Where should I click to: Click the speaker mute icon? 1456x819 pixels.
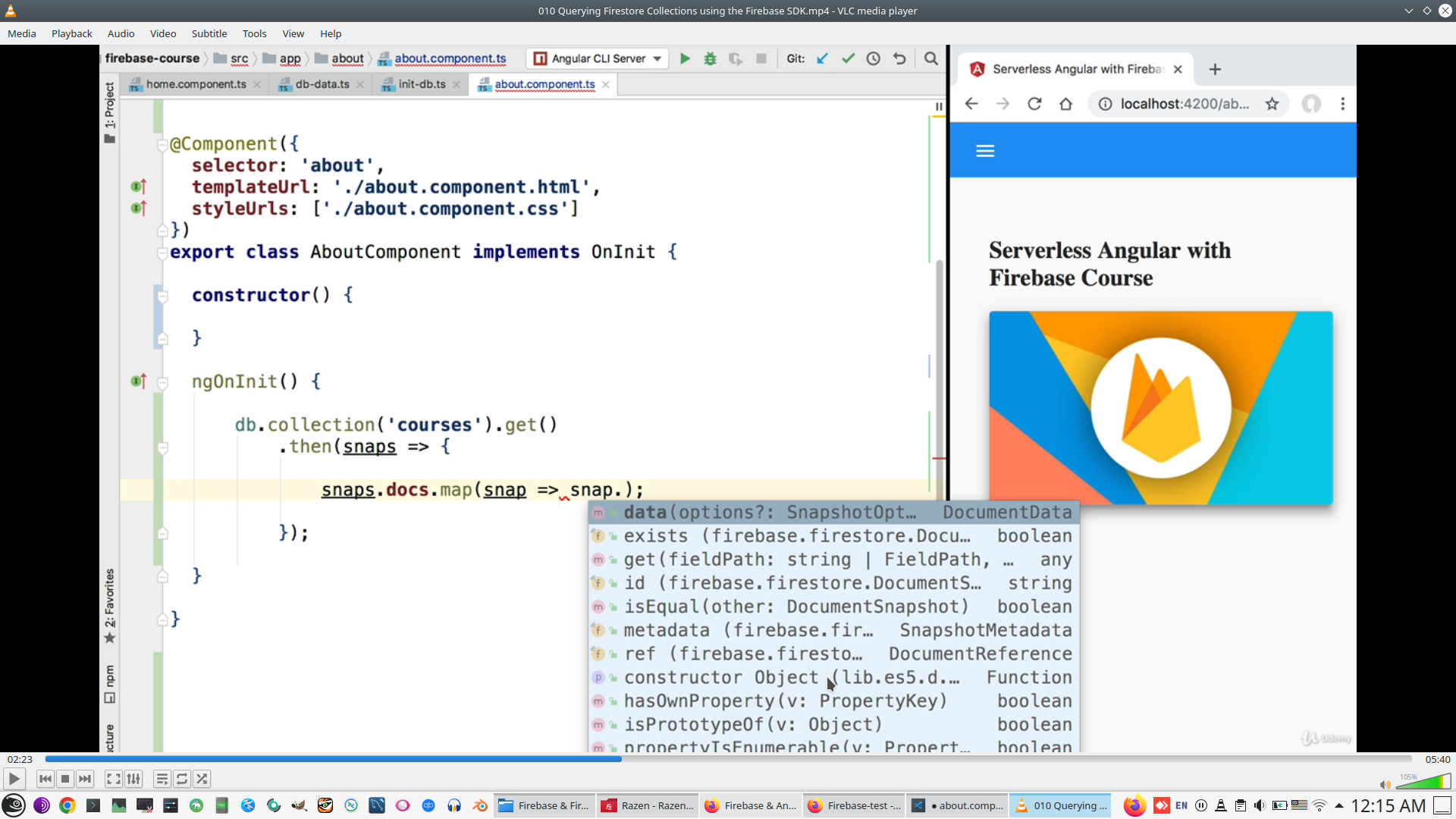pos(1385,784)
